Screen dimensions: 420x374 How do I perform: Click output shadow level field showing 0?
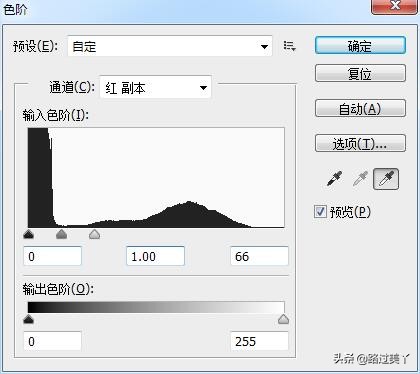pyautogui.click(x=52, y=341)
